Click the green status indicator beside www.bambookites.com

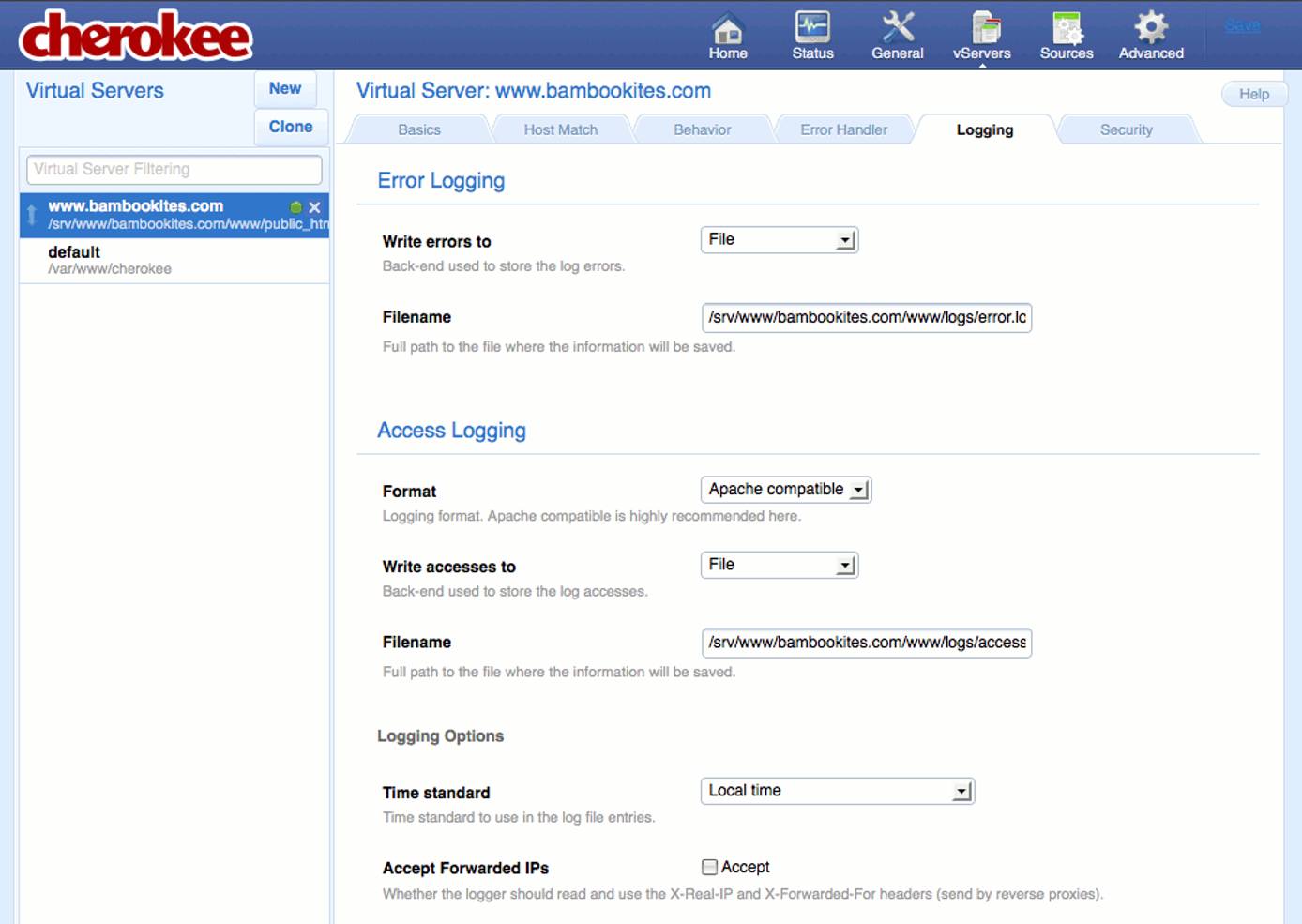pos(297,206)
